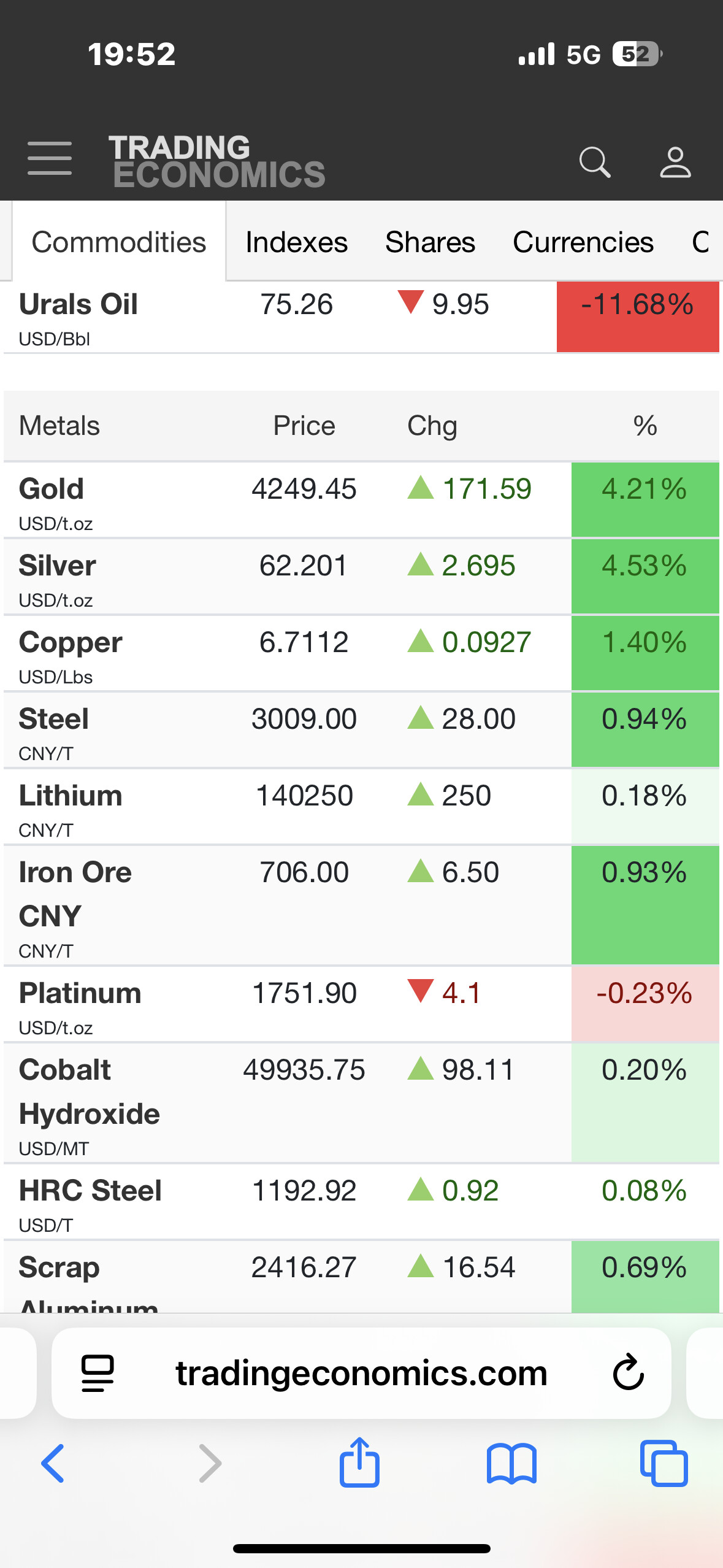
Task: Tap the Safari forward arrow
Action: [x=210, y=1463]
